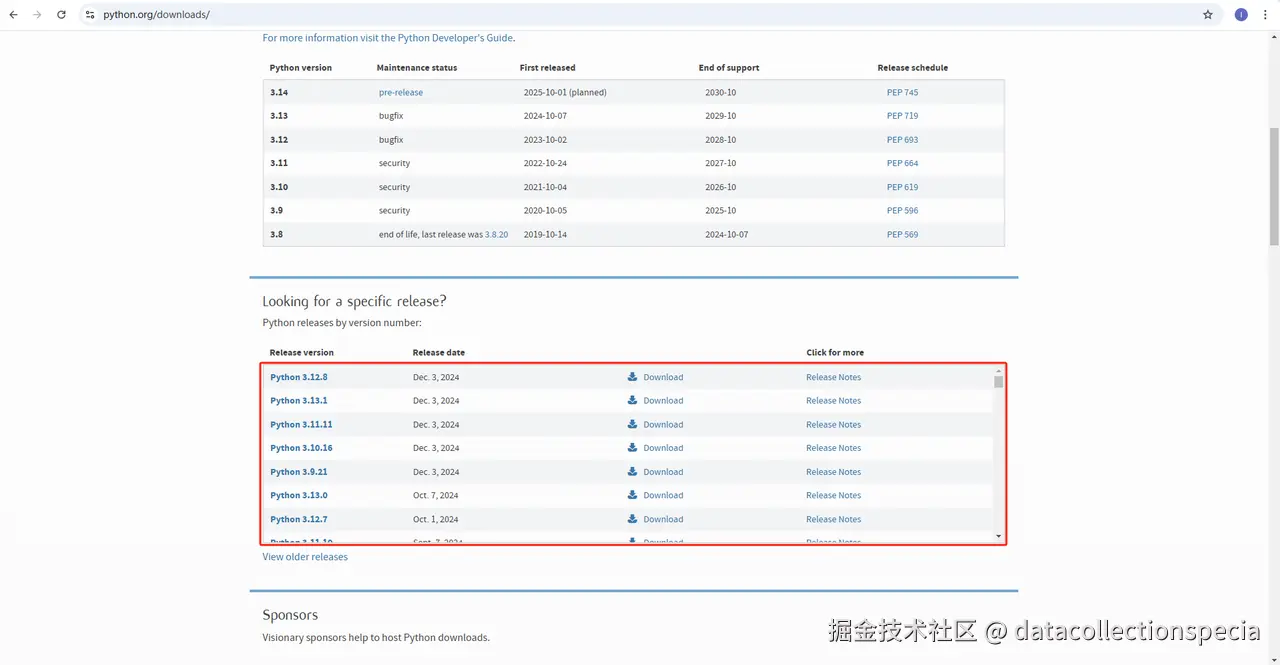1280x665 pixels.
Task: Open the pre-release link for 3.14
Action: click(401, 92)
